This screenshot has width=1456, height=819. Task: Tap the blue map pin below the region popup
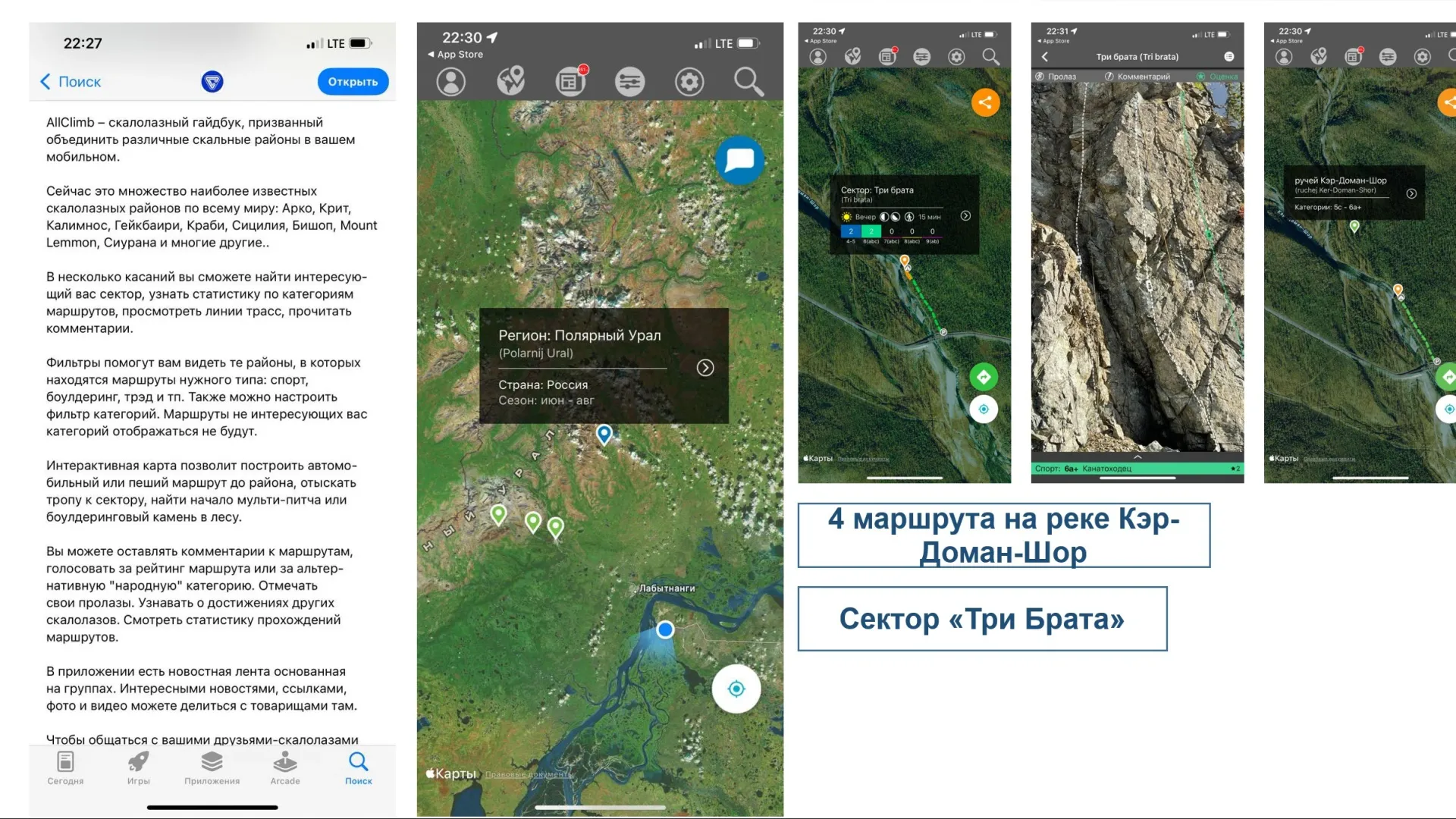click(604, 434)
